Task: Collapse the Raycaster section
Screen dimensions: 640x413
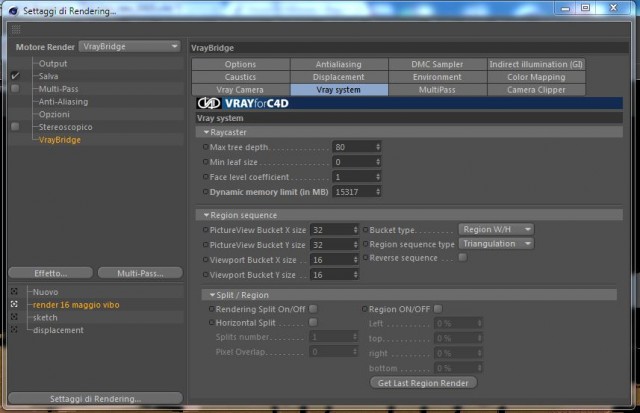Action: [x=207, y=132]
